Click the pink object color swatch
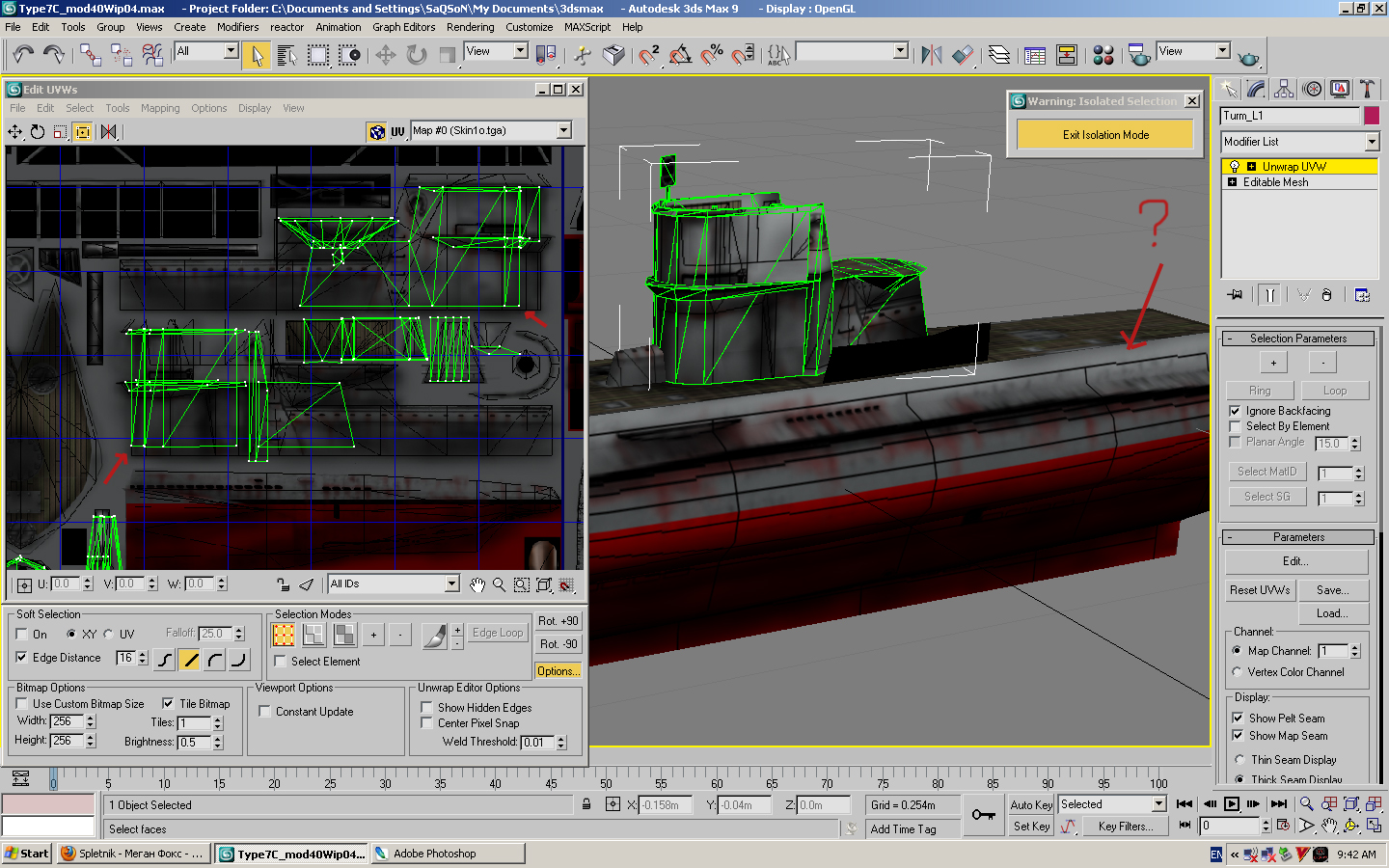 pos(1372,116)
